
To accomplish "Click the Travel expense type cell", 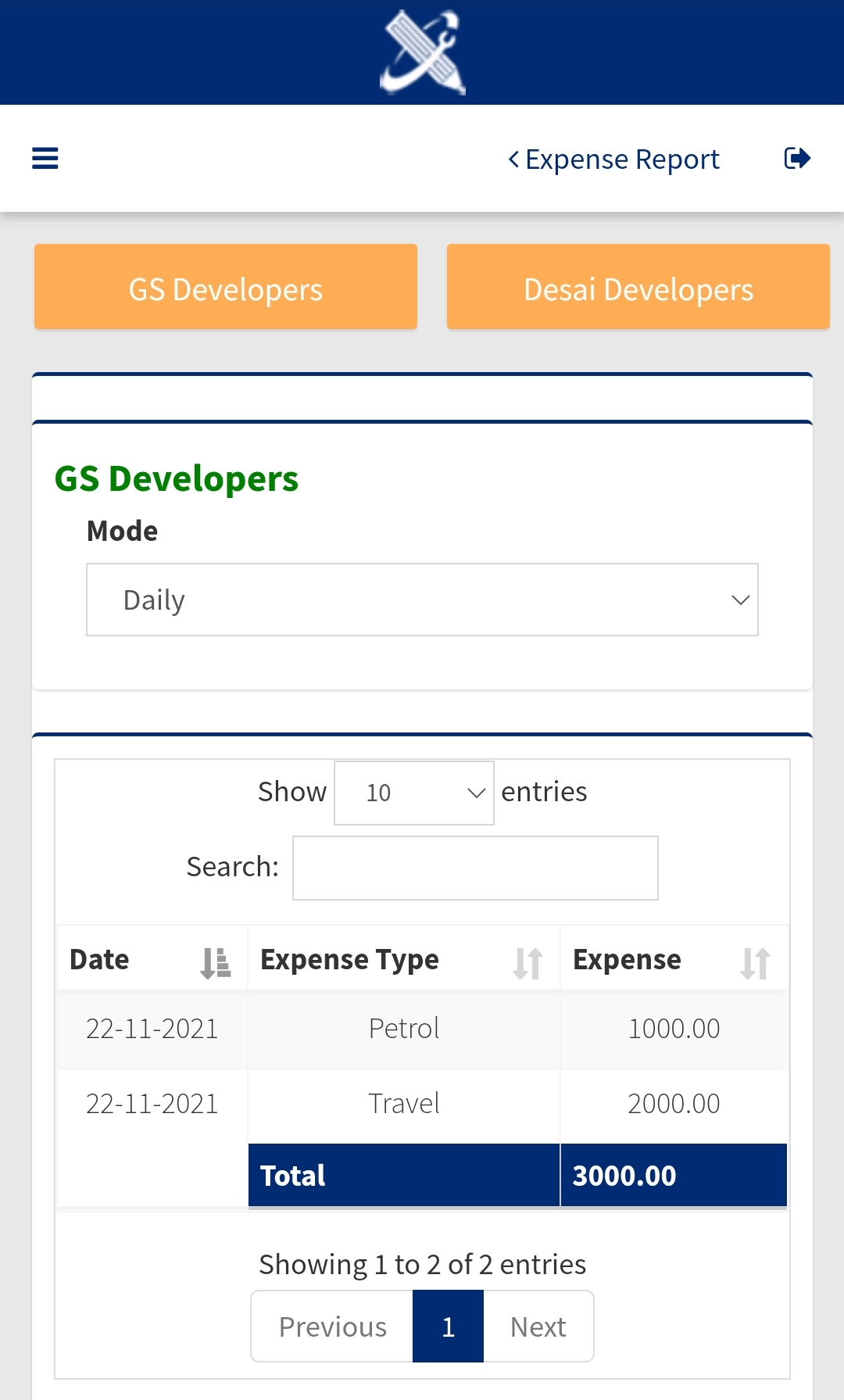I will coord(403,1104).
